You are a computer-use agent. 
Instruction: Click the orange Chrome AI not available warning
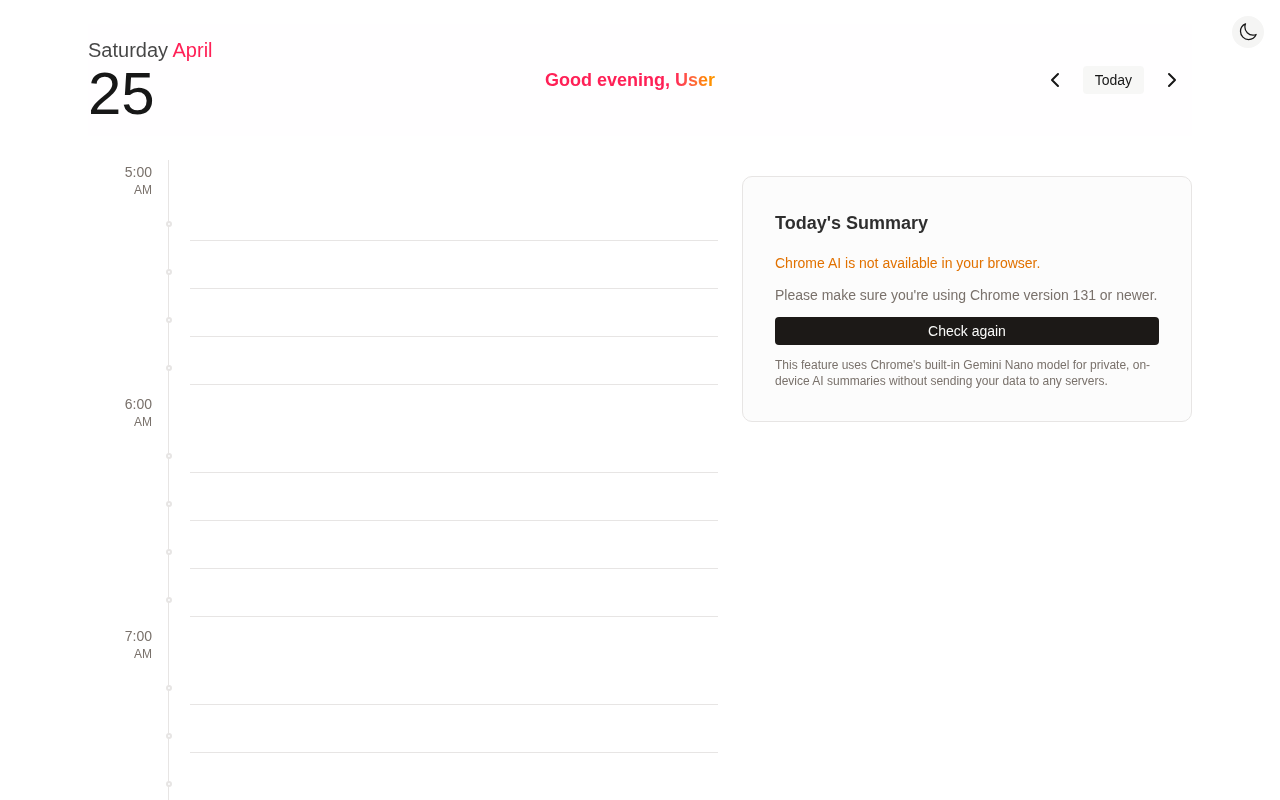point(907,263)
